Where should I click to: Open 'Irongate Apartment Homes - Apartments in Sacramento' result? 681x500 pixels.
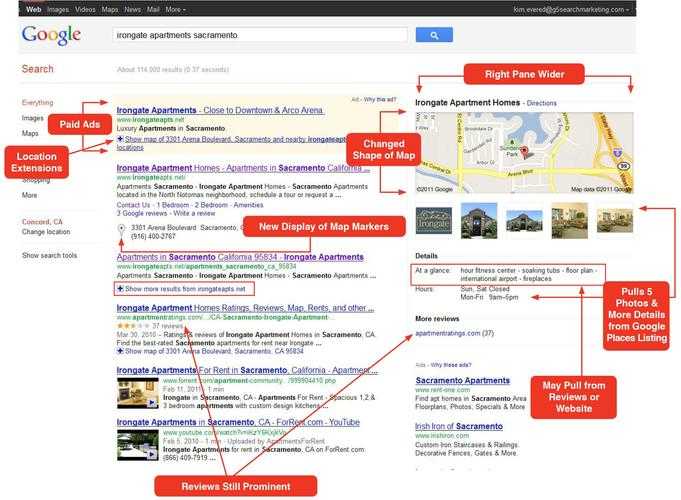[243, 168]
